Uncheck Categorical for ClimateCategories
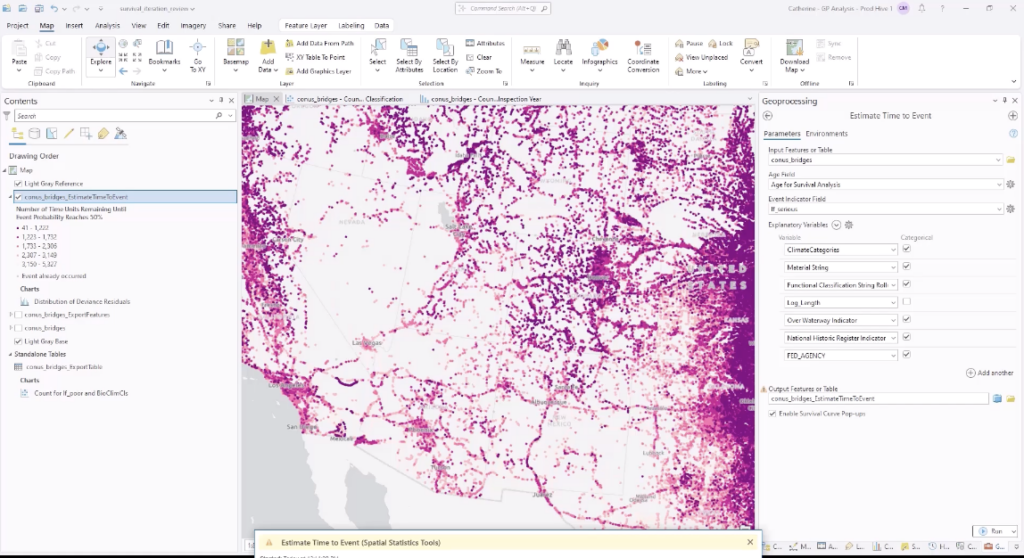 pos(906,249)
